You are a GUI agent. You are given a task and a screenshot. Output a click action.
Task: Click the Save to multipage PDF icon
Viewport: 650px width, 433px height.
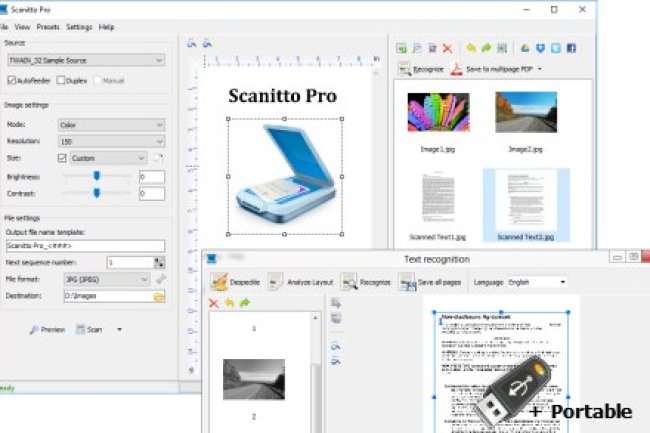pyautogui.click(x=456, y=69)
